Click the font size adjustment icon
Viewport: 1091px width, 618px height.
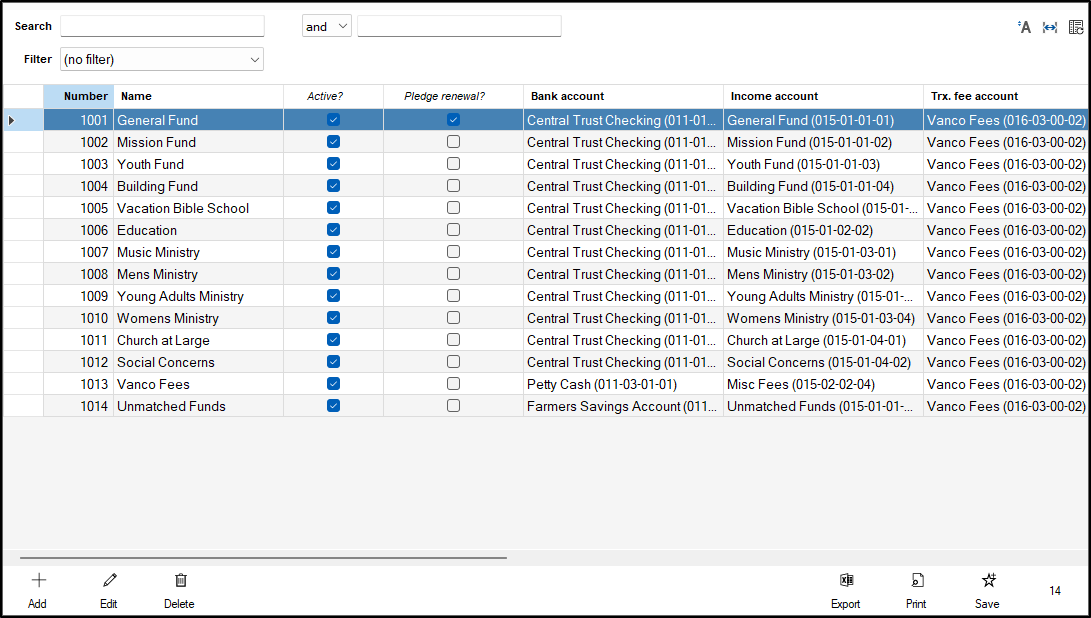(1024, 27)
